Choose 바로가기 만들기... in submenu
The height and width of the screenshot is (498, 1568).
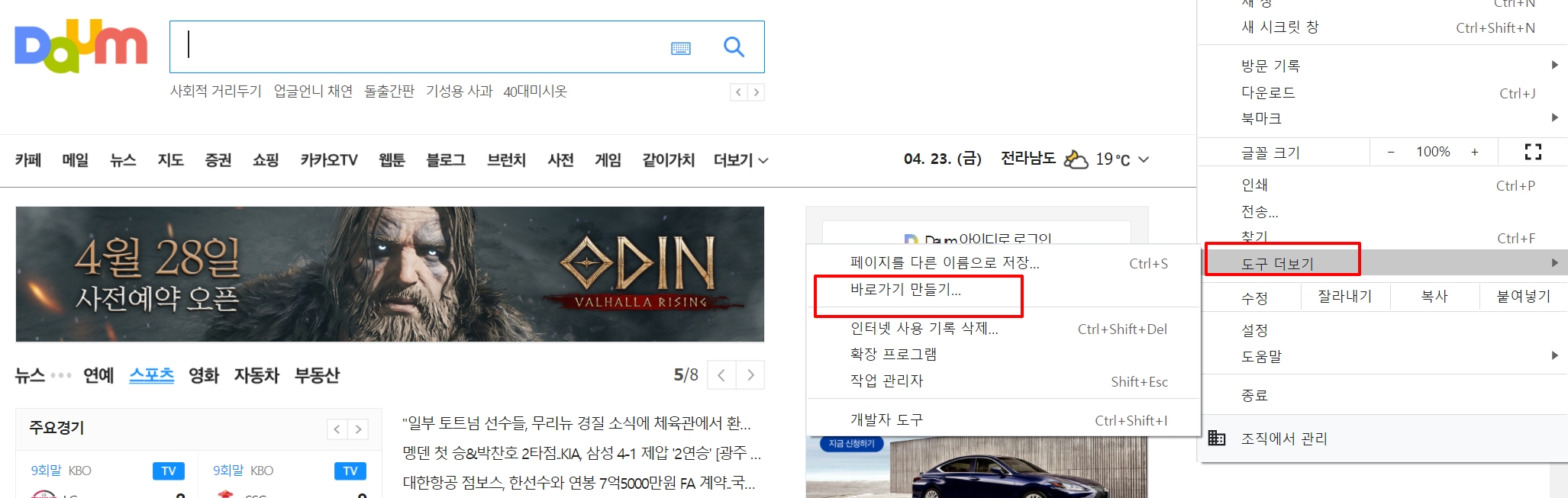tap(1004, 290)
